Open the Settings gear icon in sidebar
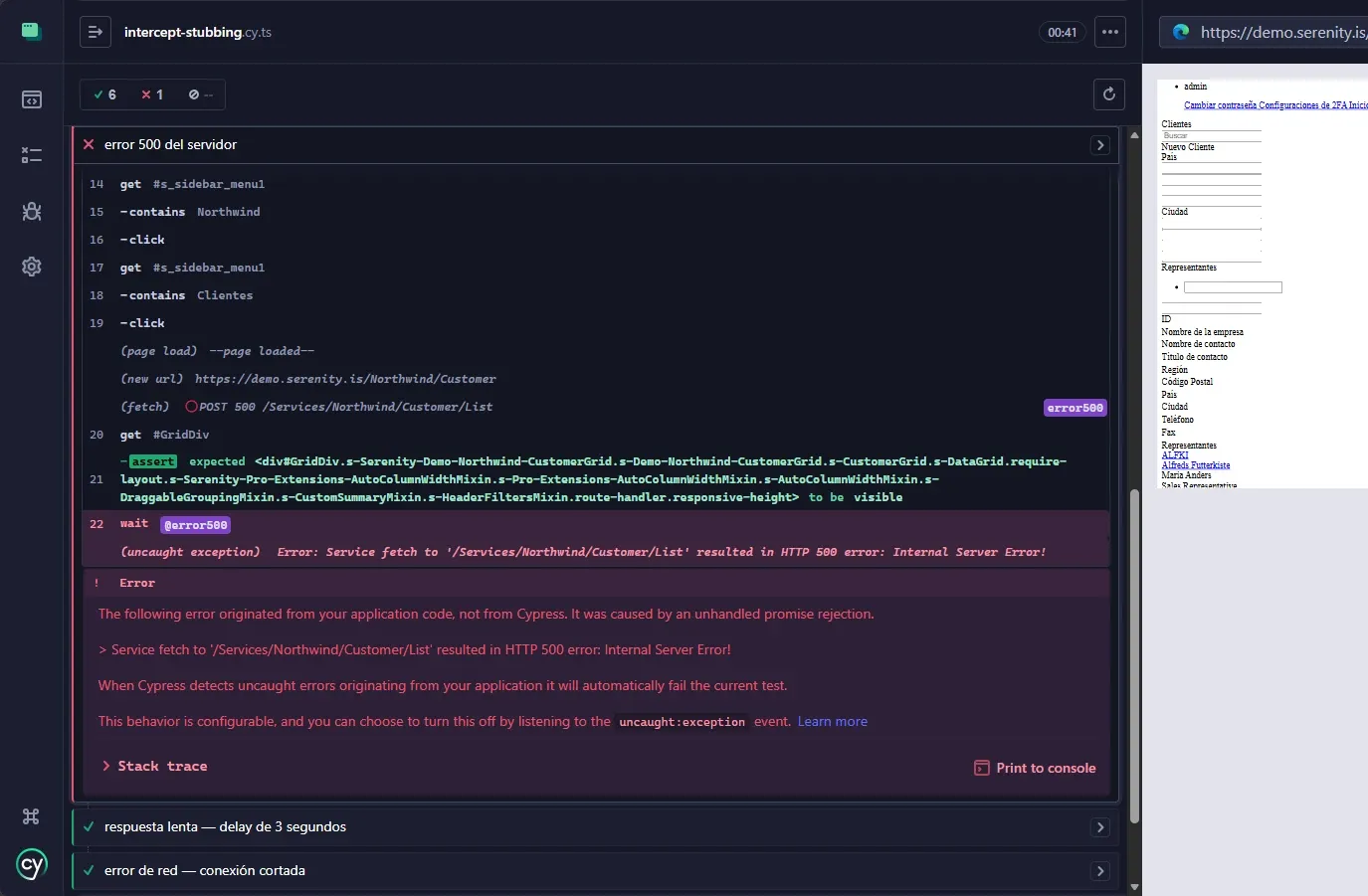 coord(32,267)
